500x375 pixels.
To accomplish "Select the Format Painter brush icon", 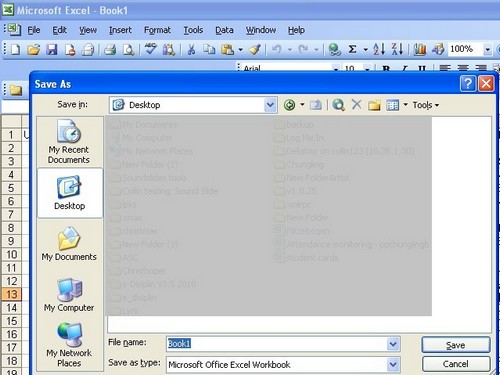I will click(255, 50).
